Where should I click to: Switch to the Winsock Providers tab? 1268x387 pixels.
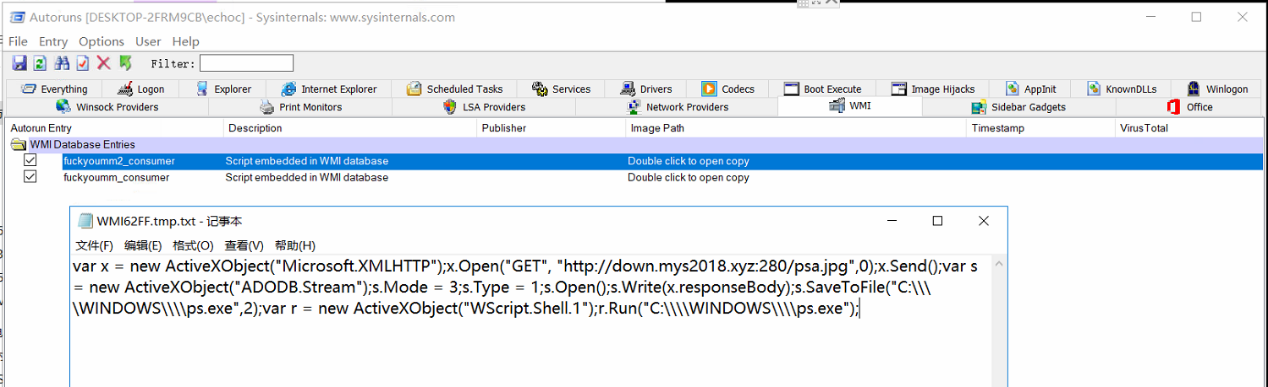(107, 107)
